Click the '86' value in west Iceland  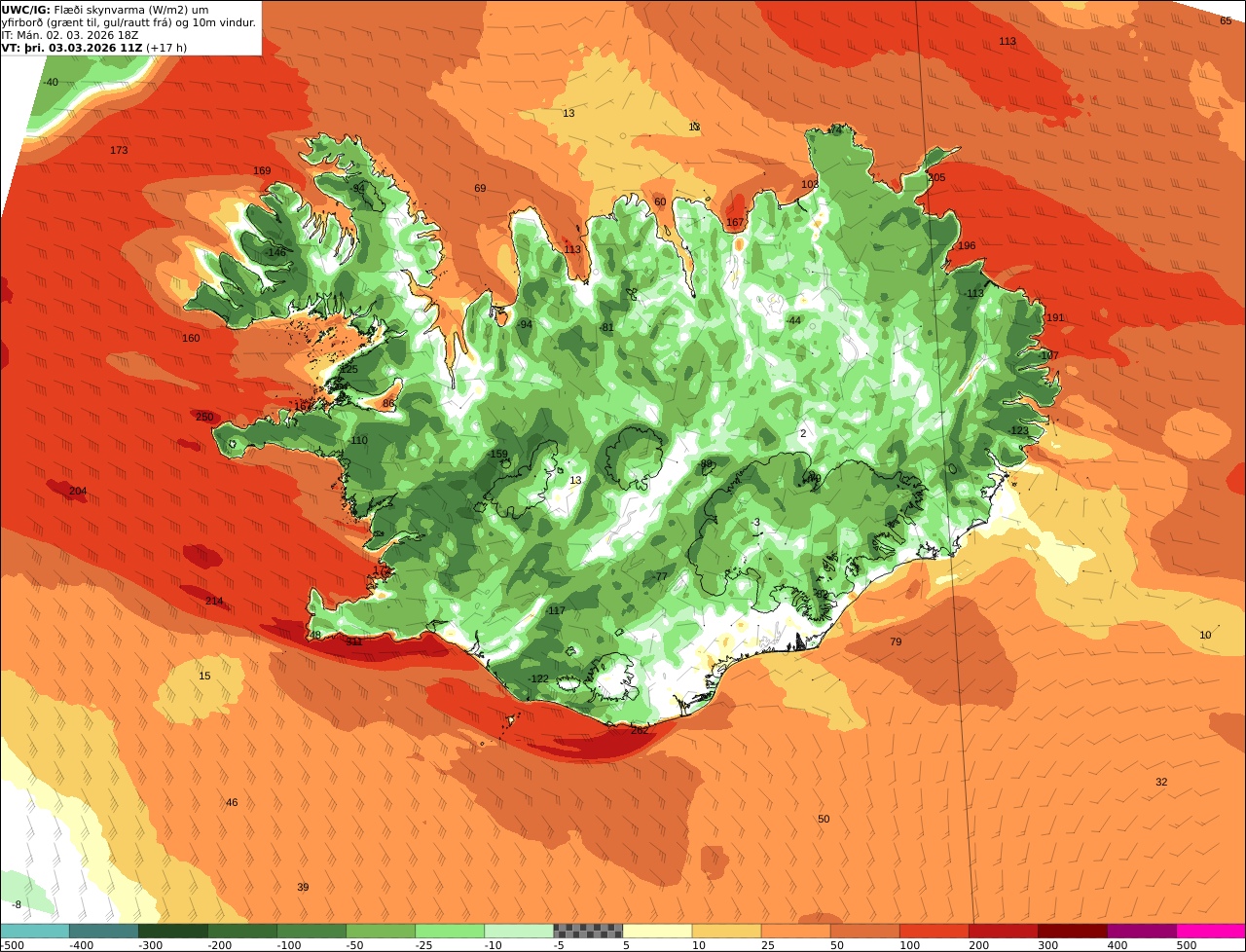[x=388, y=403]
